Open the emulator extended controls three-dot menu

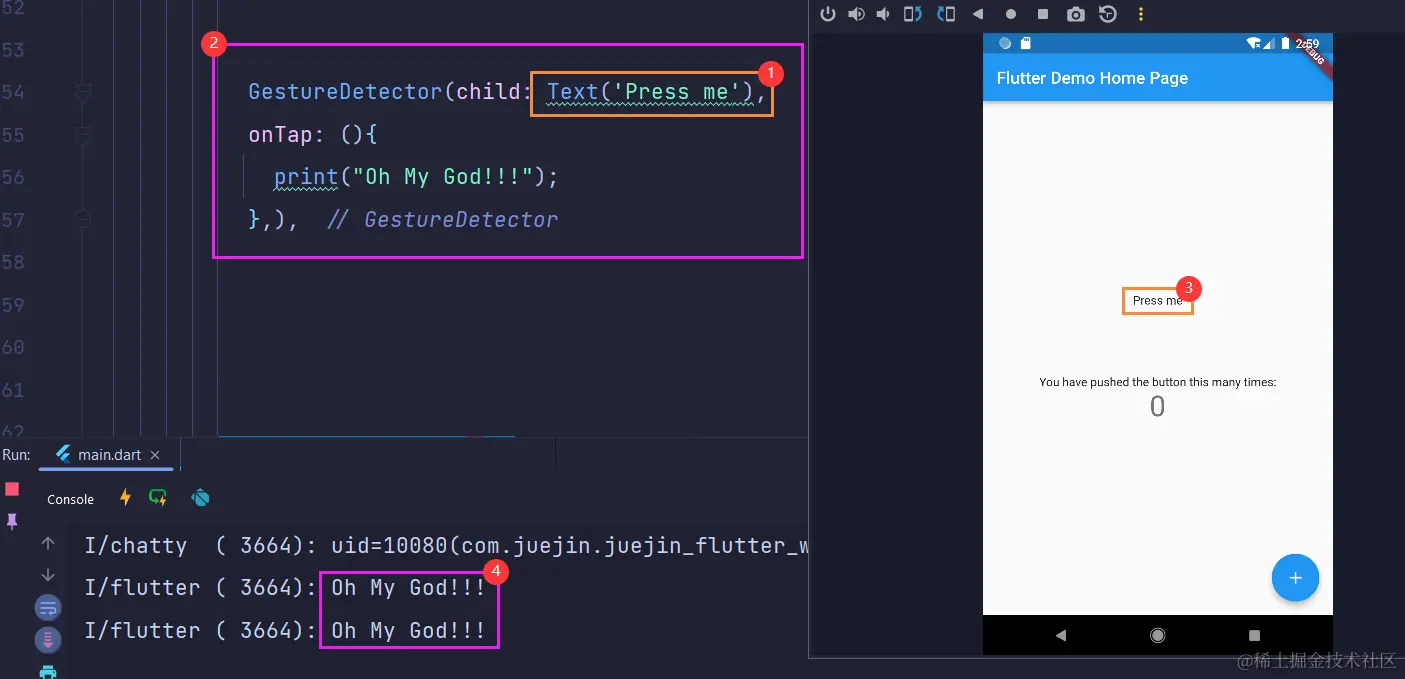pos(1140,14)
